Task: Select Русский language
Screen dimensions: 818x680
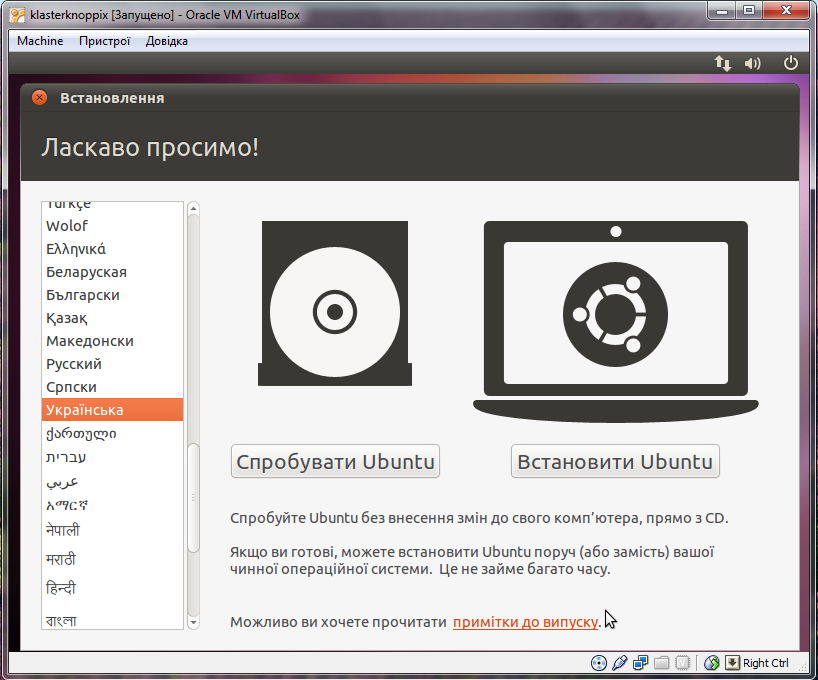Action: pos(112,364)
